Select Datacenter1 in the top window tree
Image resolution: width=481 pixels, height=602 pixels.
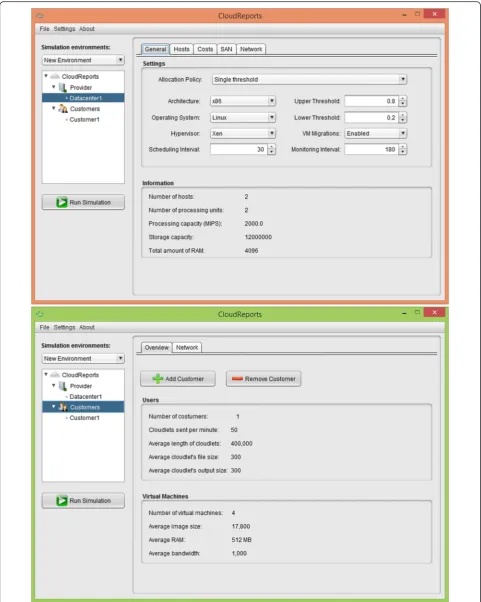[x=83, y=98]
